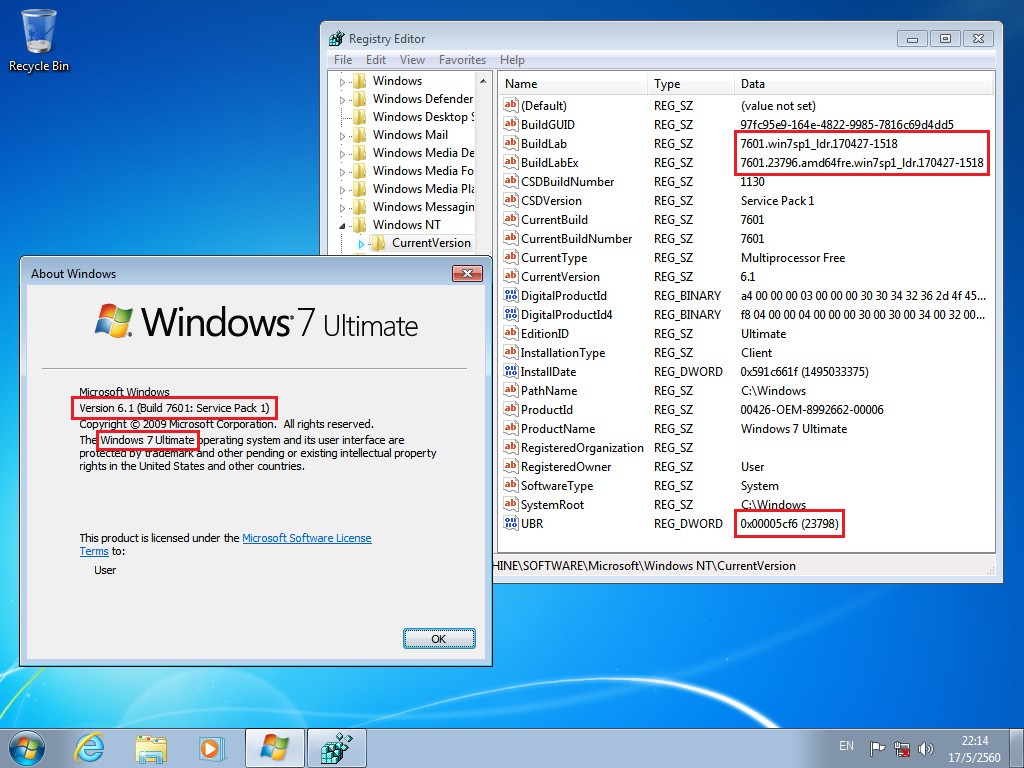This screenshot has height=768, width=1024.
Task: Click the BuildGUID string value icon
Action: click(x=511, y=124)
